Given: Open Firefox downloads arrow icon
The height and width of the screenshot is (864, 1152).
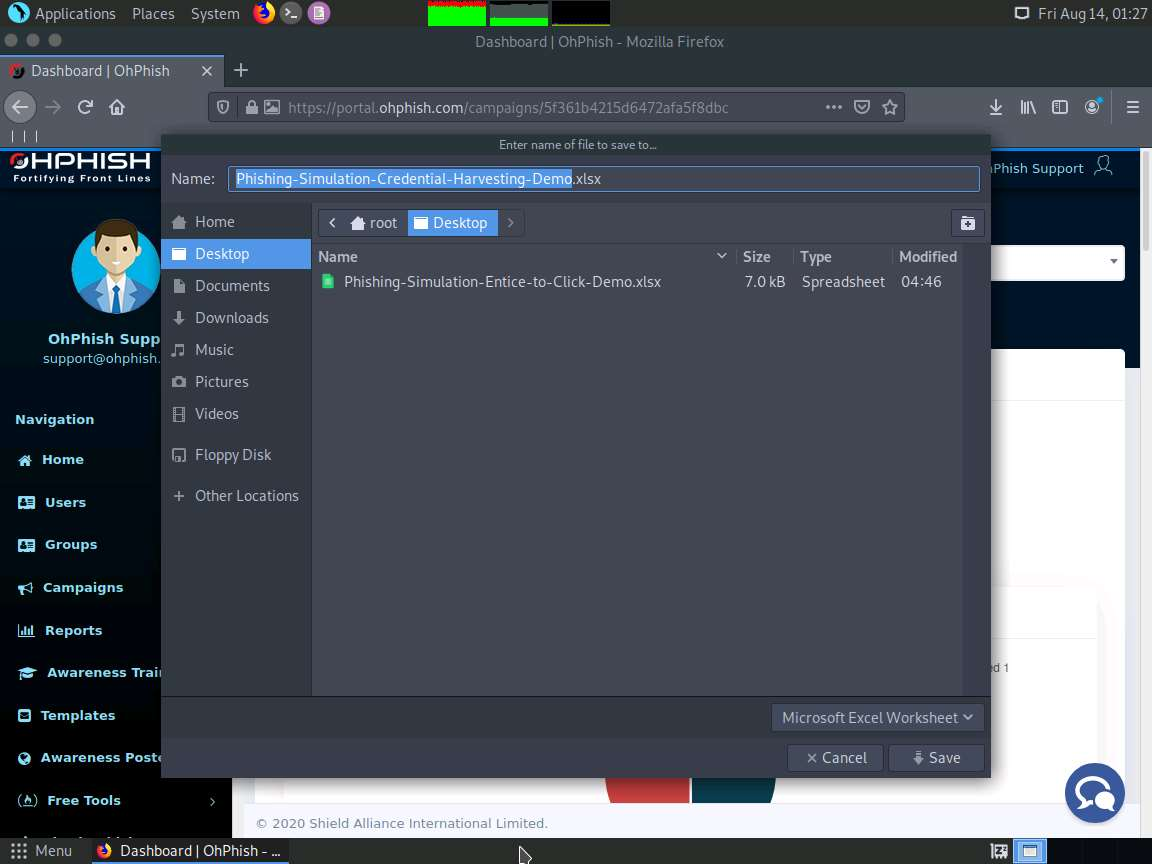Looking at the screenshot, I should pos(996,107).
